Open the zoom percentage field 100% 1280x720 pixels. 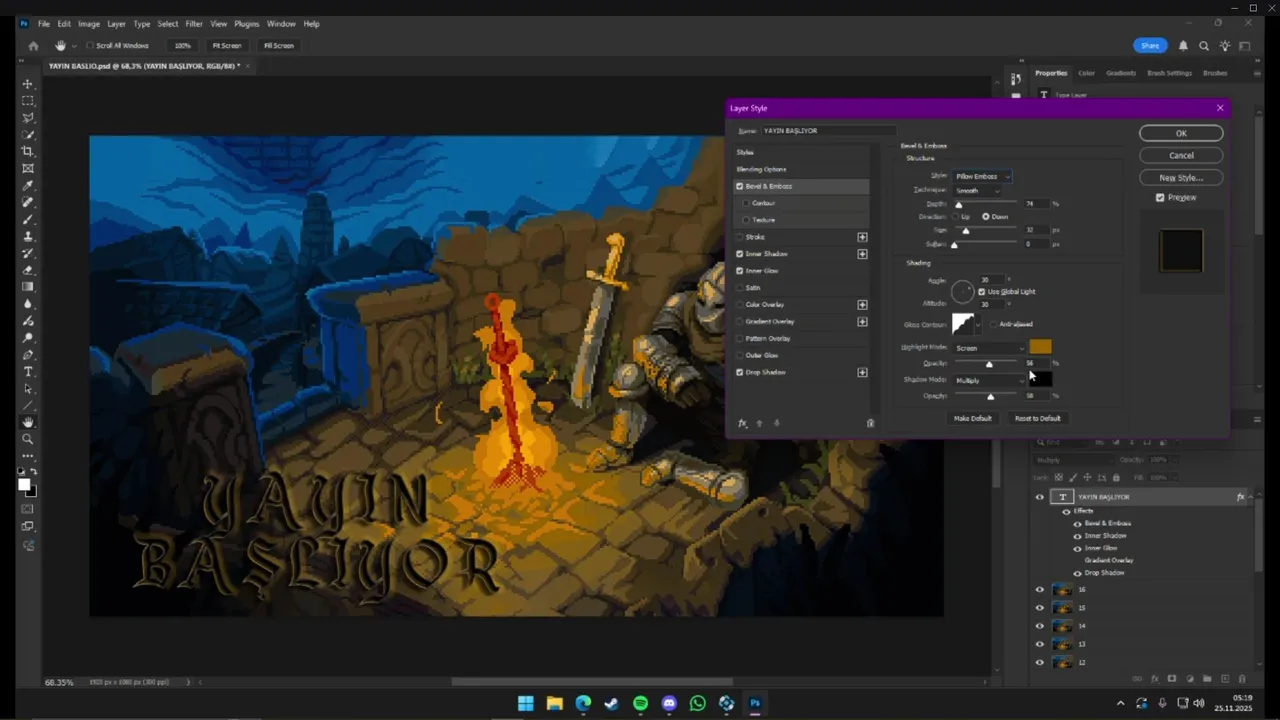[182, 46]
